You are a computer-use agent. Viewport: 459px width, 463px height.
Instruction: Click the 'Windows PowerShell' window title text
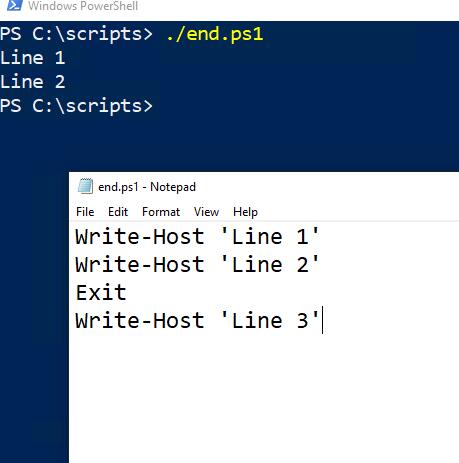point(83,6)
